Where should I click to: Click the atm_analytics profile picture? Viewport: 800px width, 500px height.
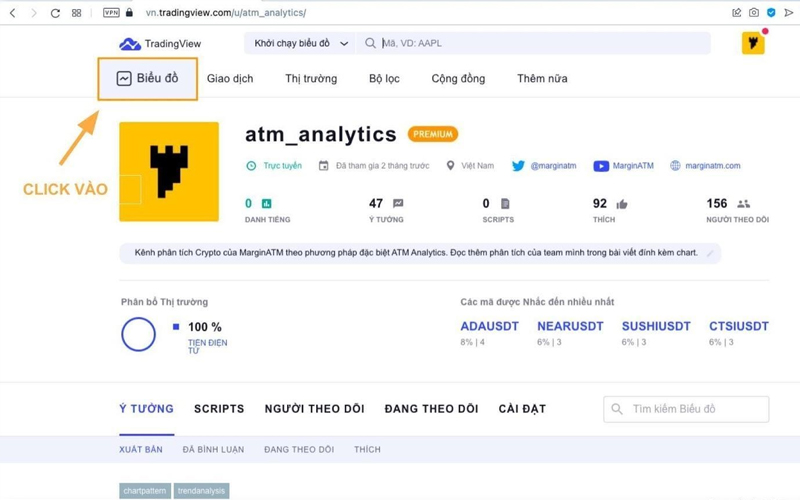coord(169,171)
